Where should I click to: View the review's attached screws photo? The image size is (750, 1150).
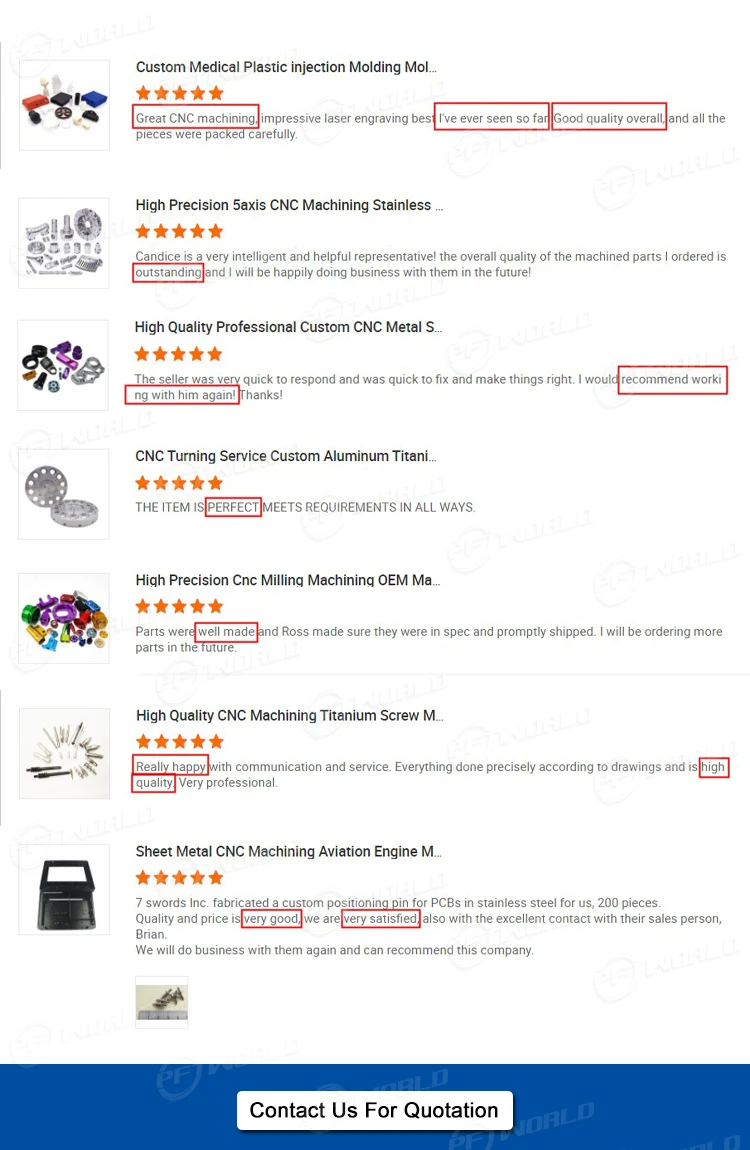tap(161, 1002)
